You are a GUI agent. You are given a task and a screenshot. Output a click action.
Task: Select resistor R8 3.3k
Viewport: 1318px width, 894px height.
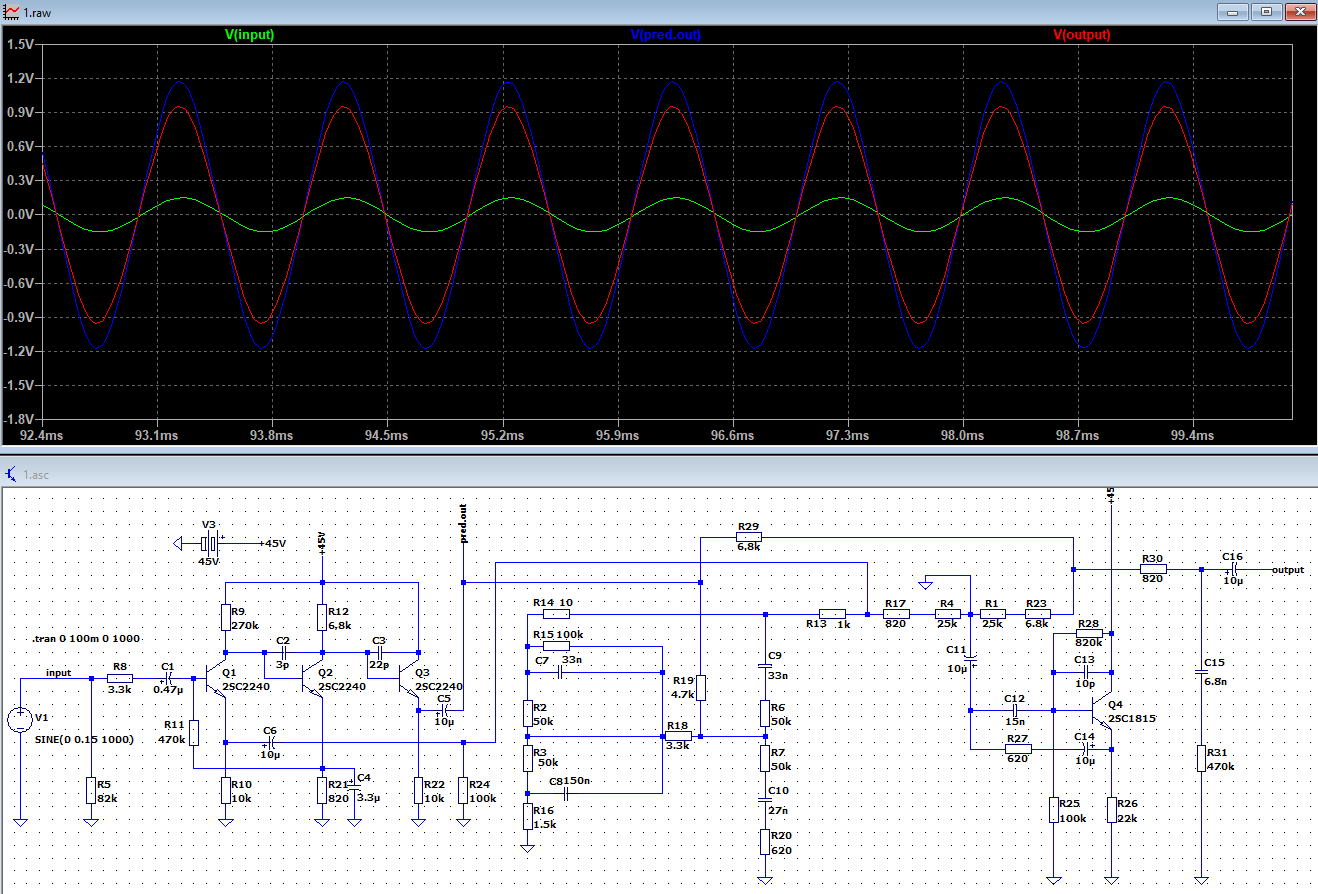click(119, 678)
